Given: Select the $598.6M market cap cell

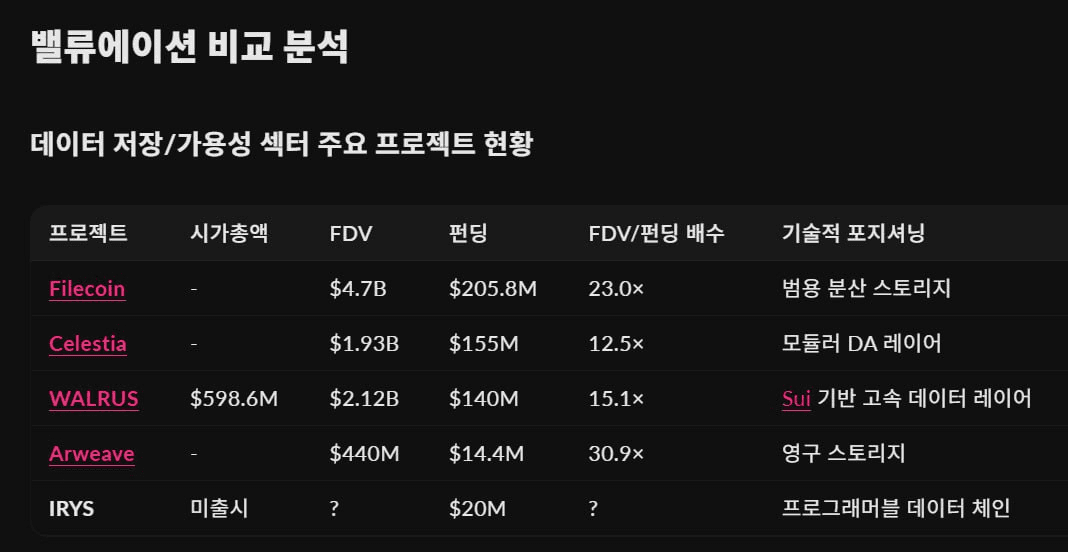Looking at the screenshot, I should 234,399.
